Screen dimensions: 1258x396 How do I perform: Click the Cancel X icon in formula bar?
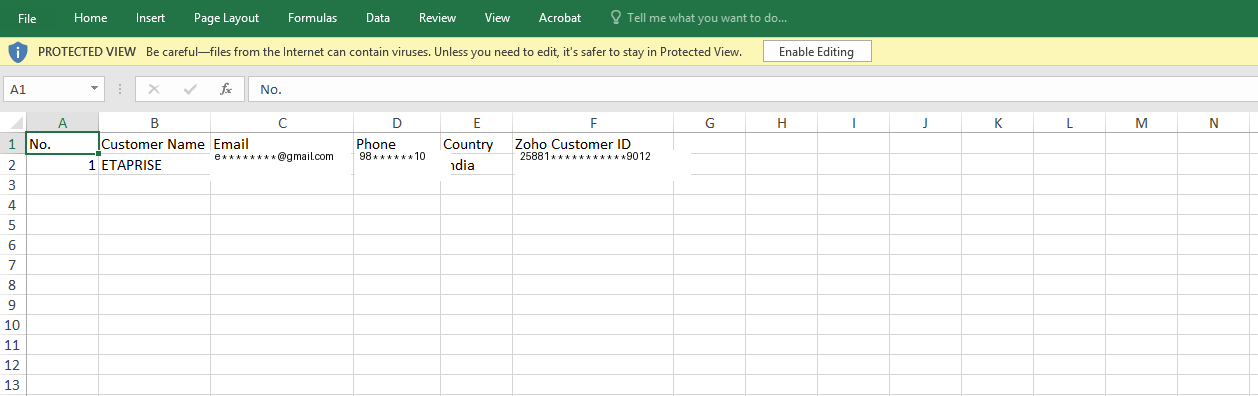153,89
